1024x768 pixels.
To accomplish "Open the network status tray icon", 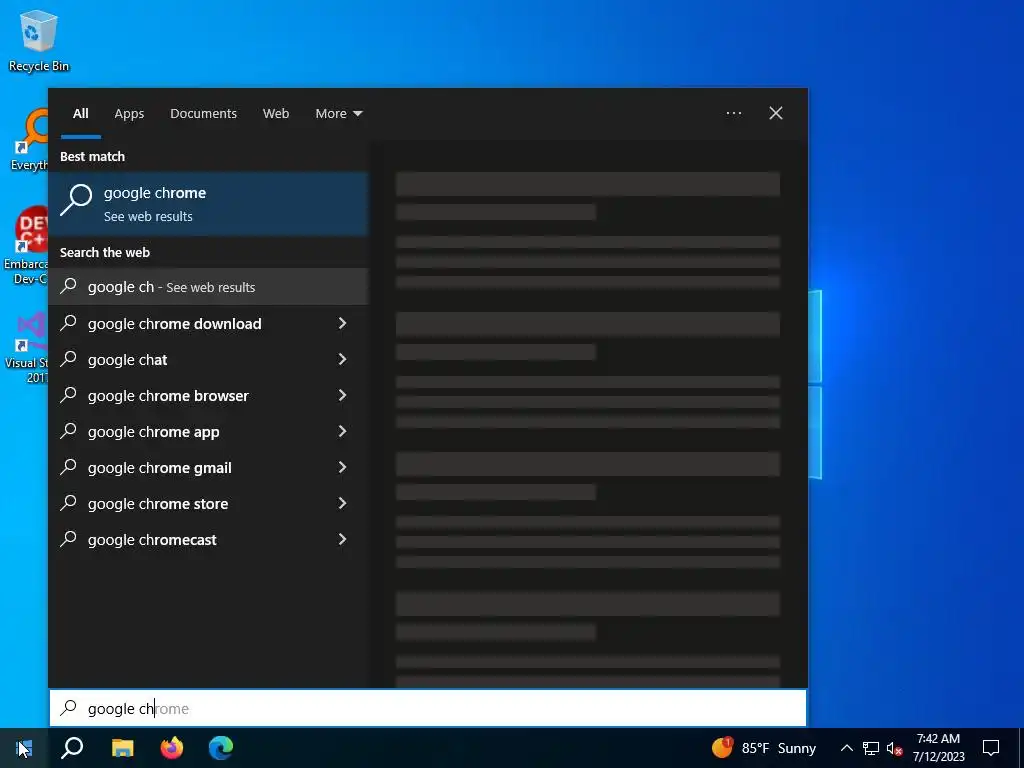I will click(871, 748).
